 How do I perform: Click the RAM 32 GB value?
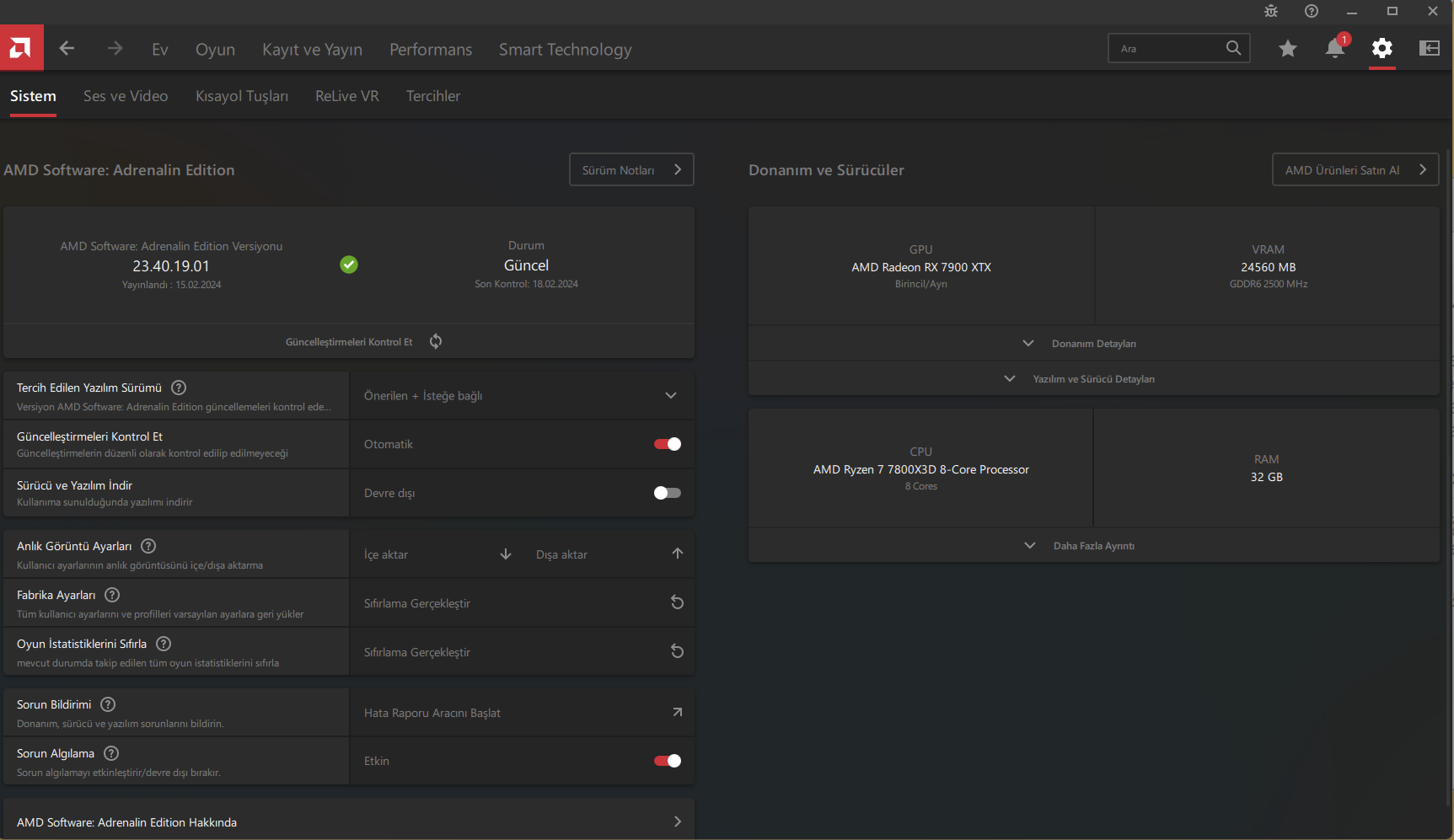[x=1266, y=477]
